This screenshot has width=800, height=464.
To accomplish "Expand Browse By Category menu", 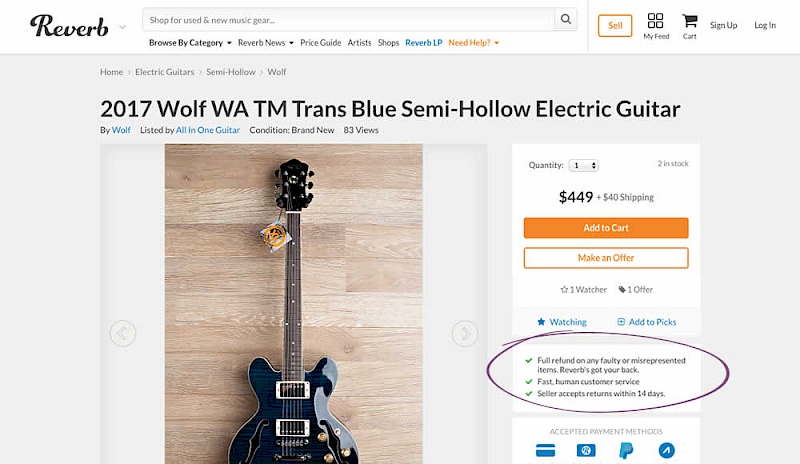I will click(190, 43).
